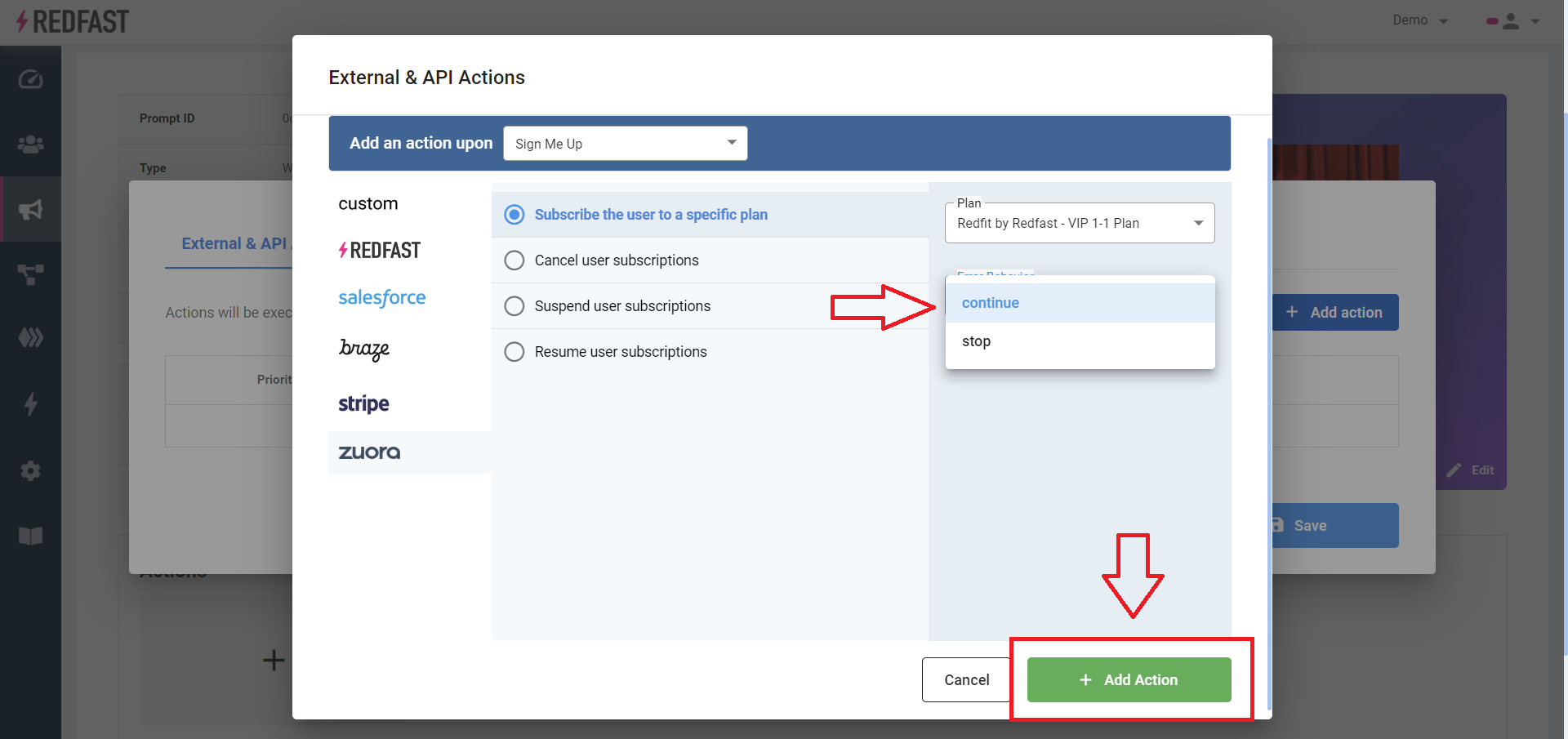Open the Plan dropdown
This screenshot has height=739, width=1568.
pyautogui.click(x=1080, y=223)
